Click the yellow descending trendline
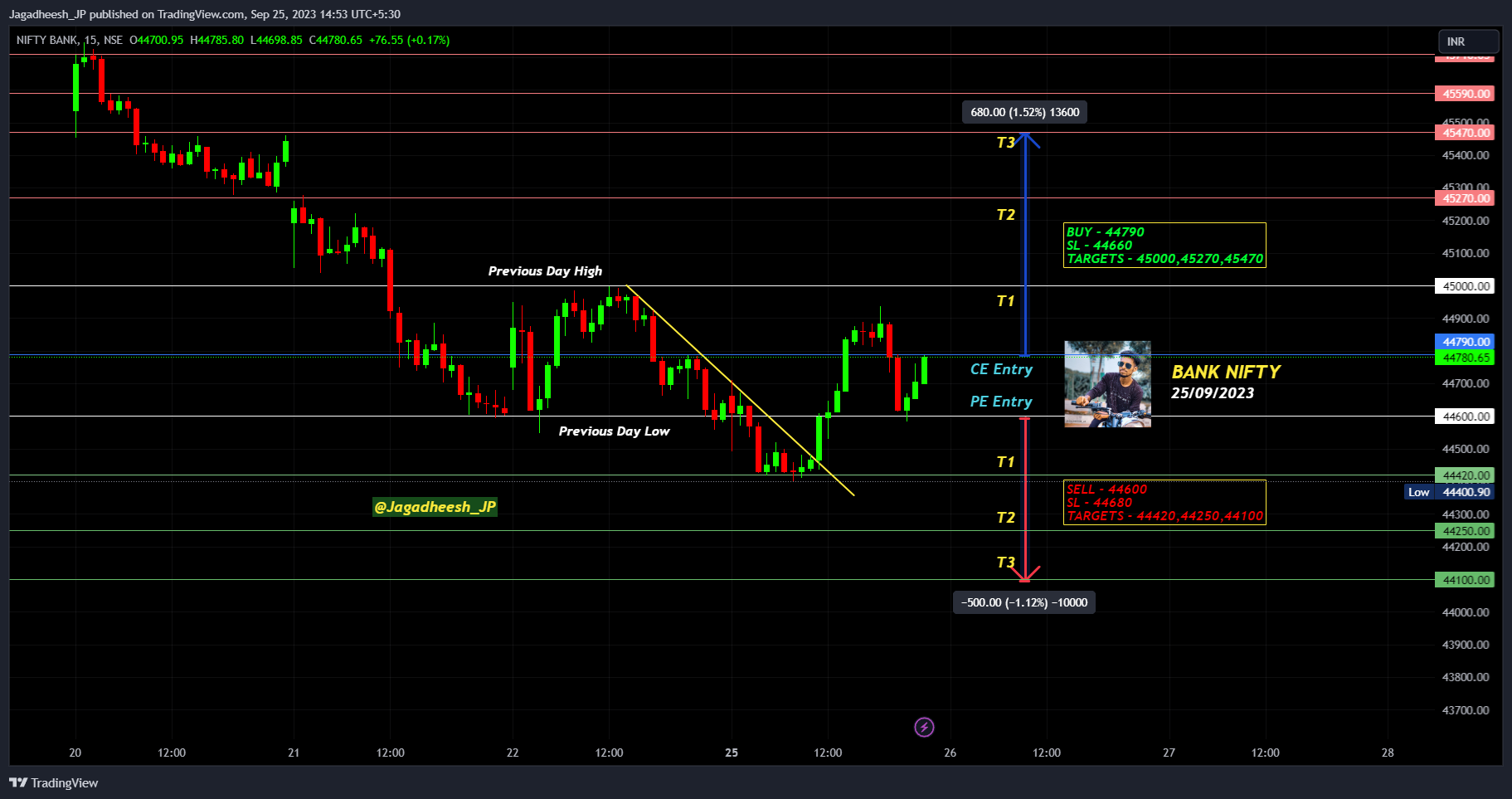This screenshot has width=1512, height=799. pos(740,391)
